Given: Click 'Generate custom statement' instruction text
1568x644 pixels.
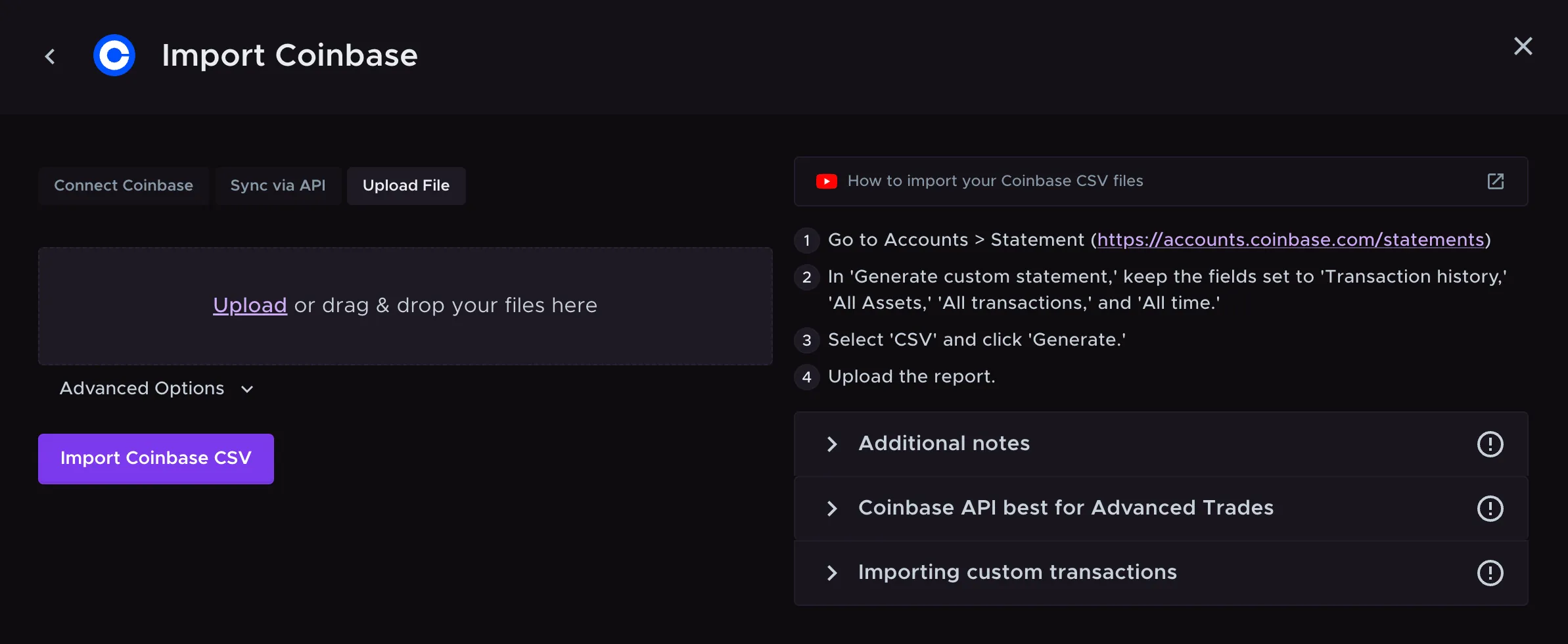Looking at the screenshot, I should (1167, 290).
